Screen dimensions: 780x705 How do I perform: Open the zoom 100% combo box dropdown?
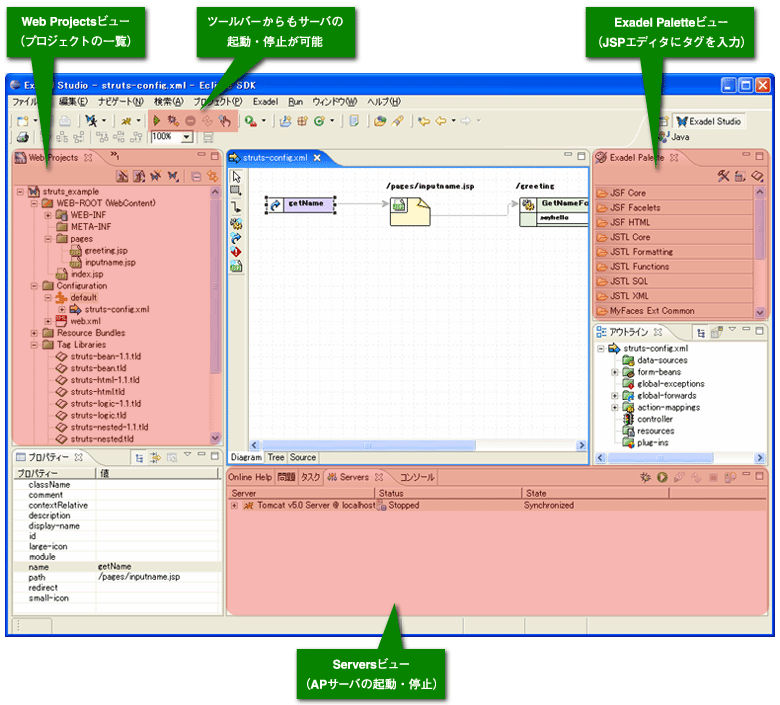click(x=187, y=137)
